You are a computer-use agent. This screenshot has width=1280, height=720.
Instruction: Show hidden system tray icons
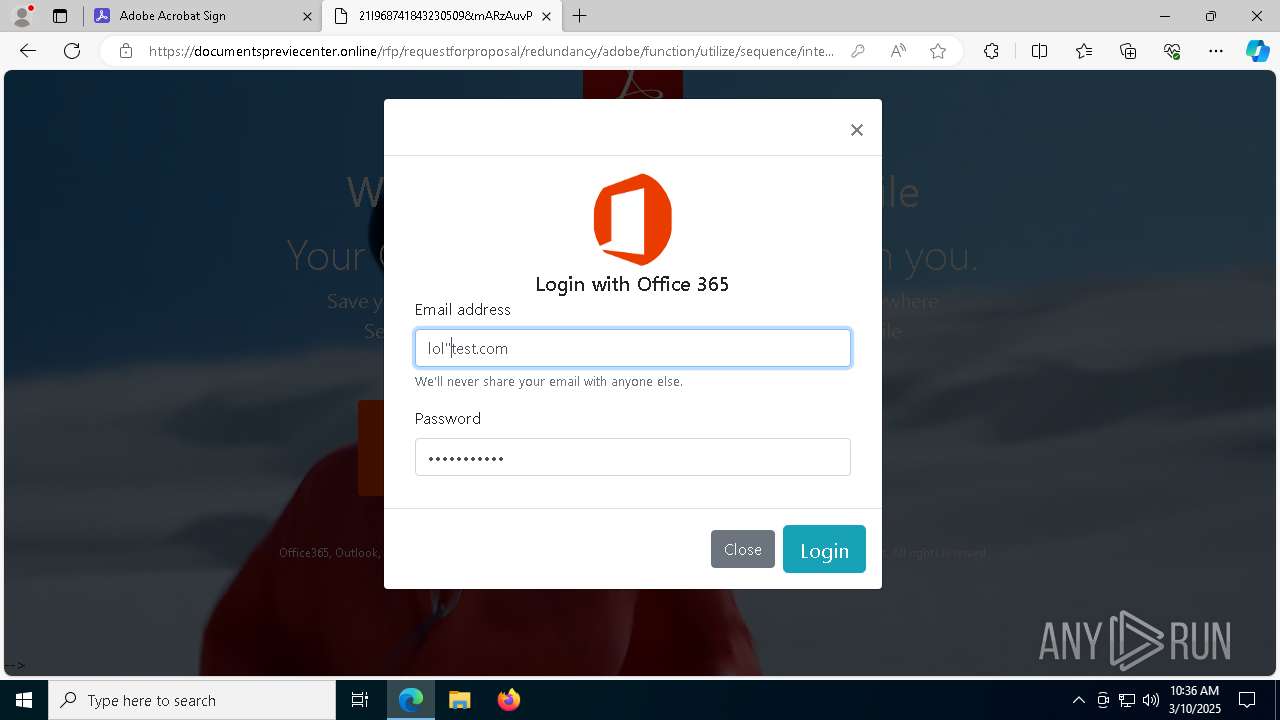[1078, 700]
